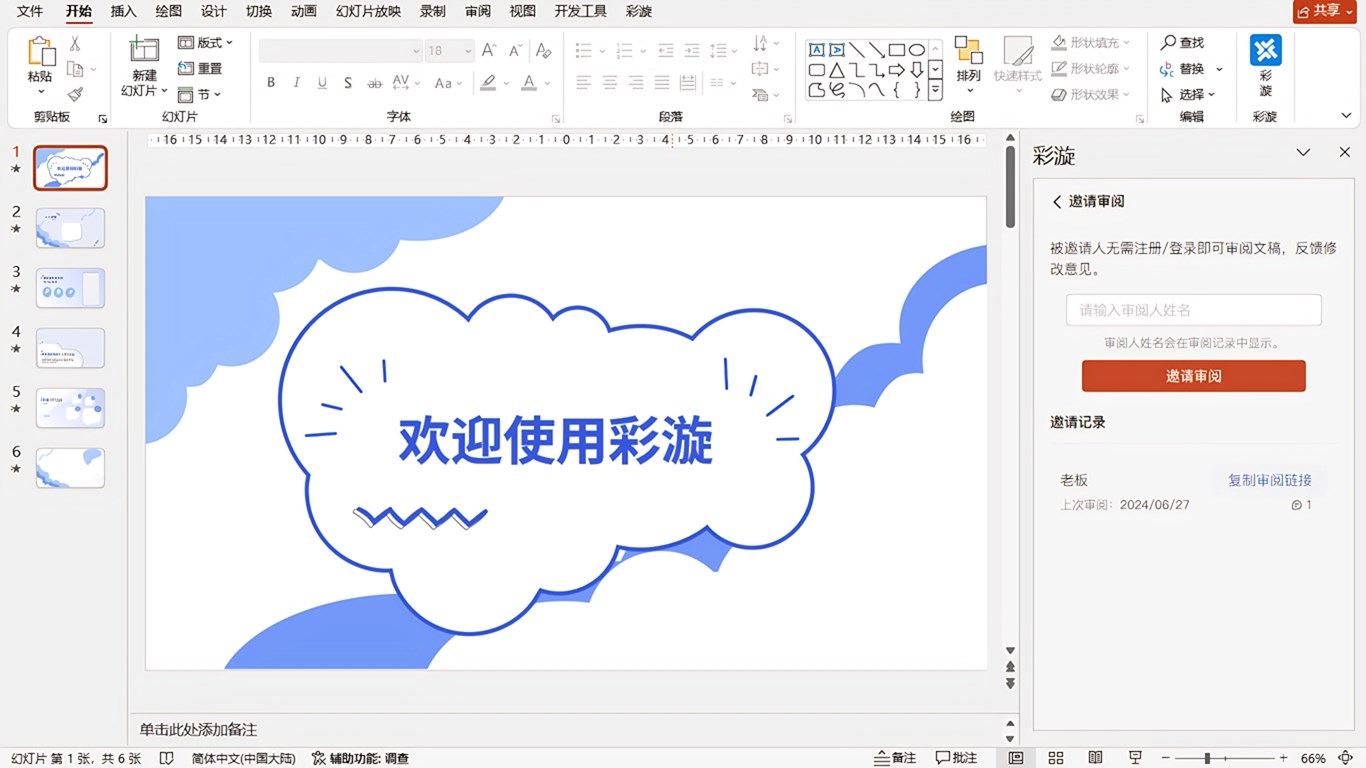Fit slide to current window icon
The image size is (1366, 768).
tap(1346, 758)
